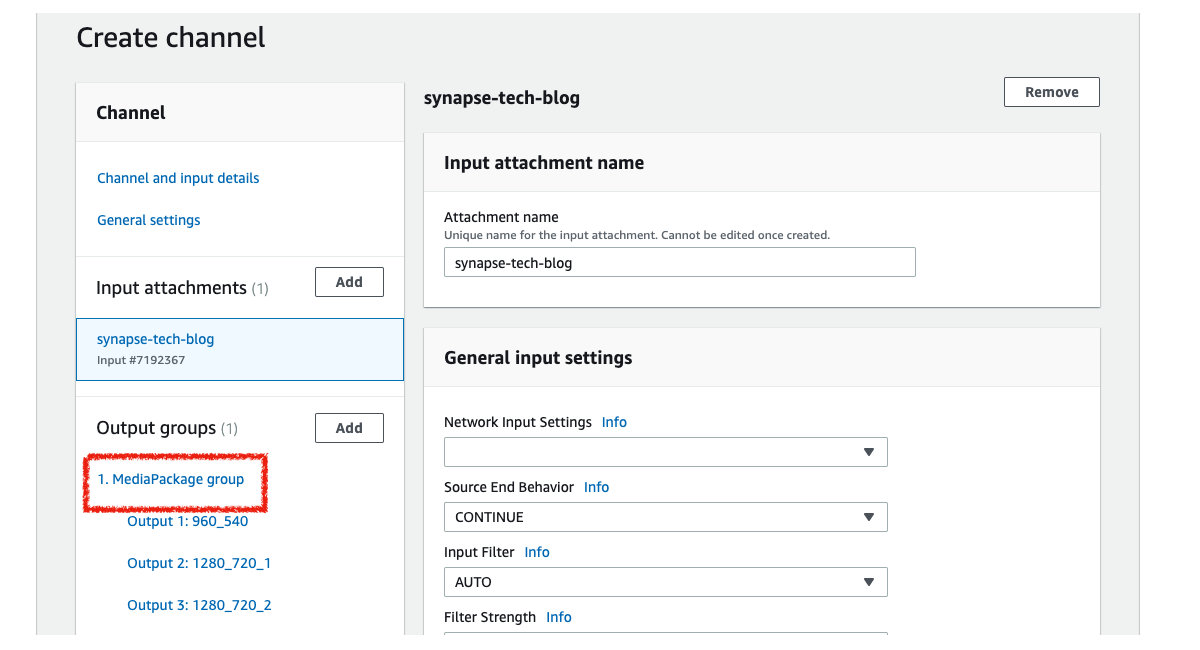Click the Remove button

click(1051, 92)
